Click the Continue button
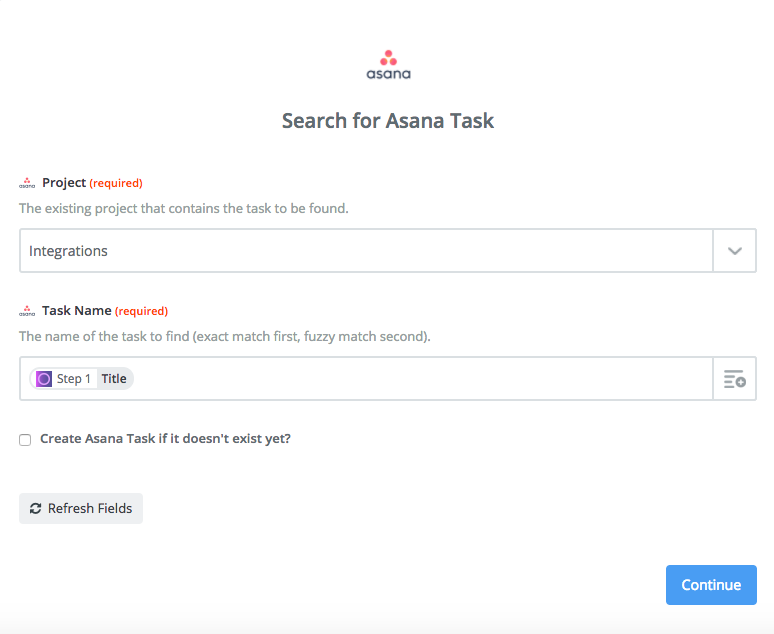This screenshot has width=774, height=634. click(x=711, y=585)
